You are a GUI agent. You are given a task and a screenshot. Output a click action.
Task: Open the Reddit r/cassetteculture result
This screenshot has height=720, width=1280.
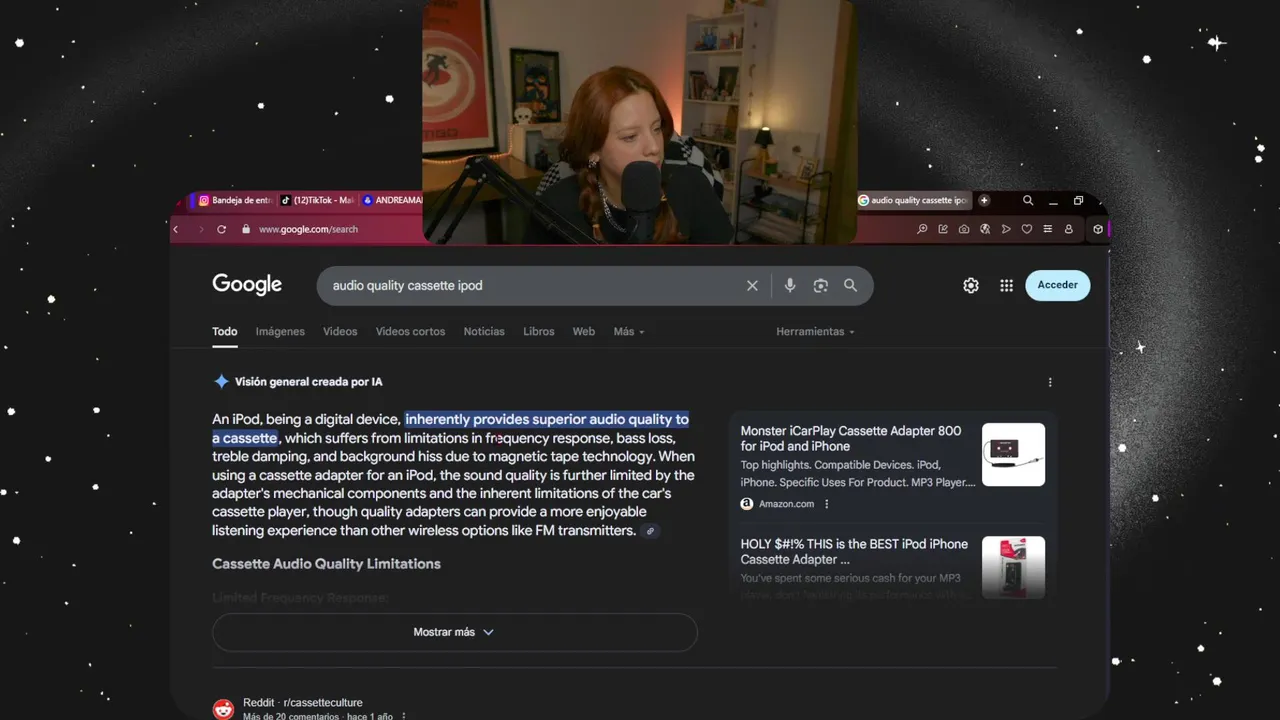(x=302, y=703)
